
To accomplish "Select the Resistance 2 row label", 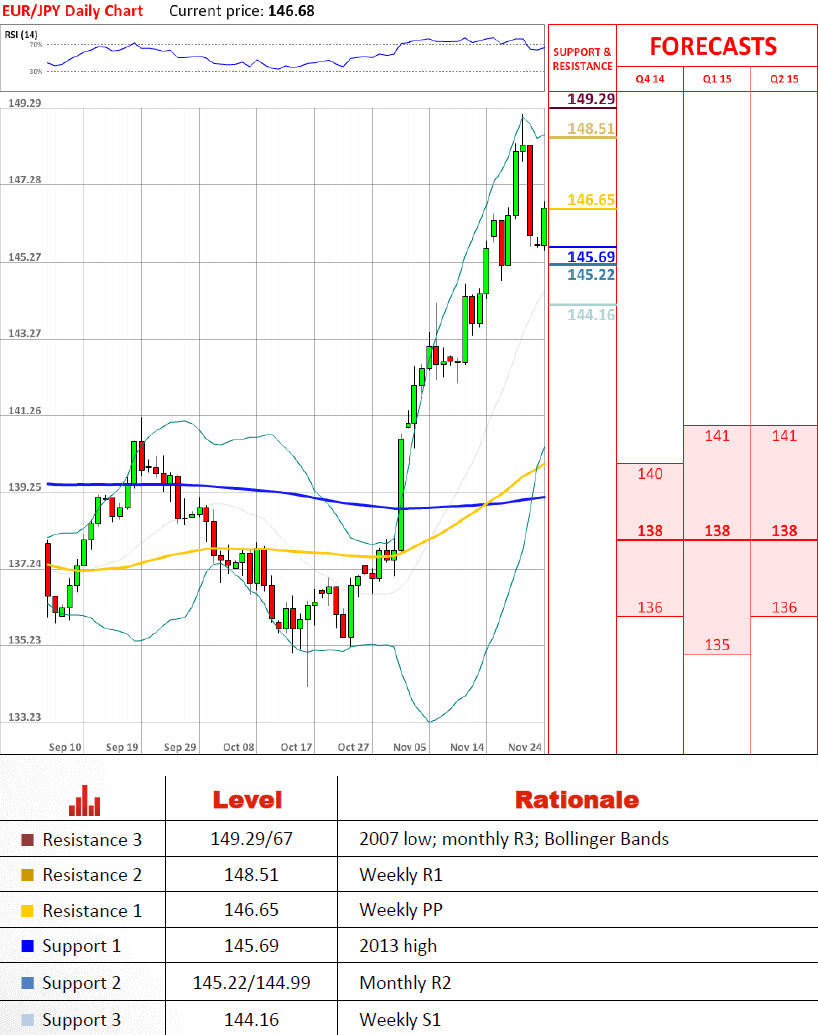I will pyautogui.click(x=92, y=875).
